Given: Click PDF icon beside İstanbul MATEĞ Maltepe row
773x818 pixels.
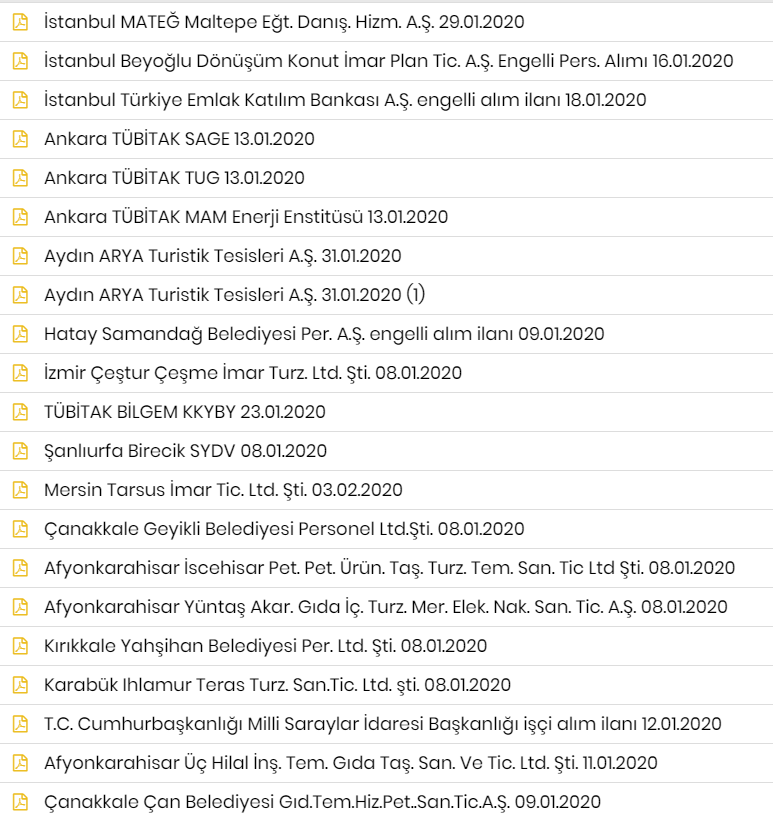Looking at the screenshot, I should pyautogui.click(x=20, y=22).
